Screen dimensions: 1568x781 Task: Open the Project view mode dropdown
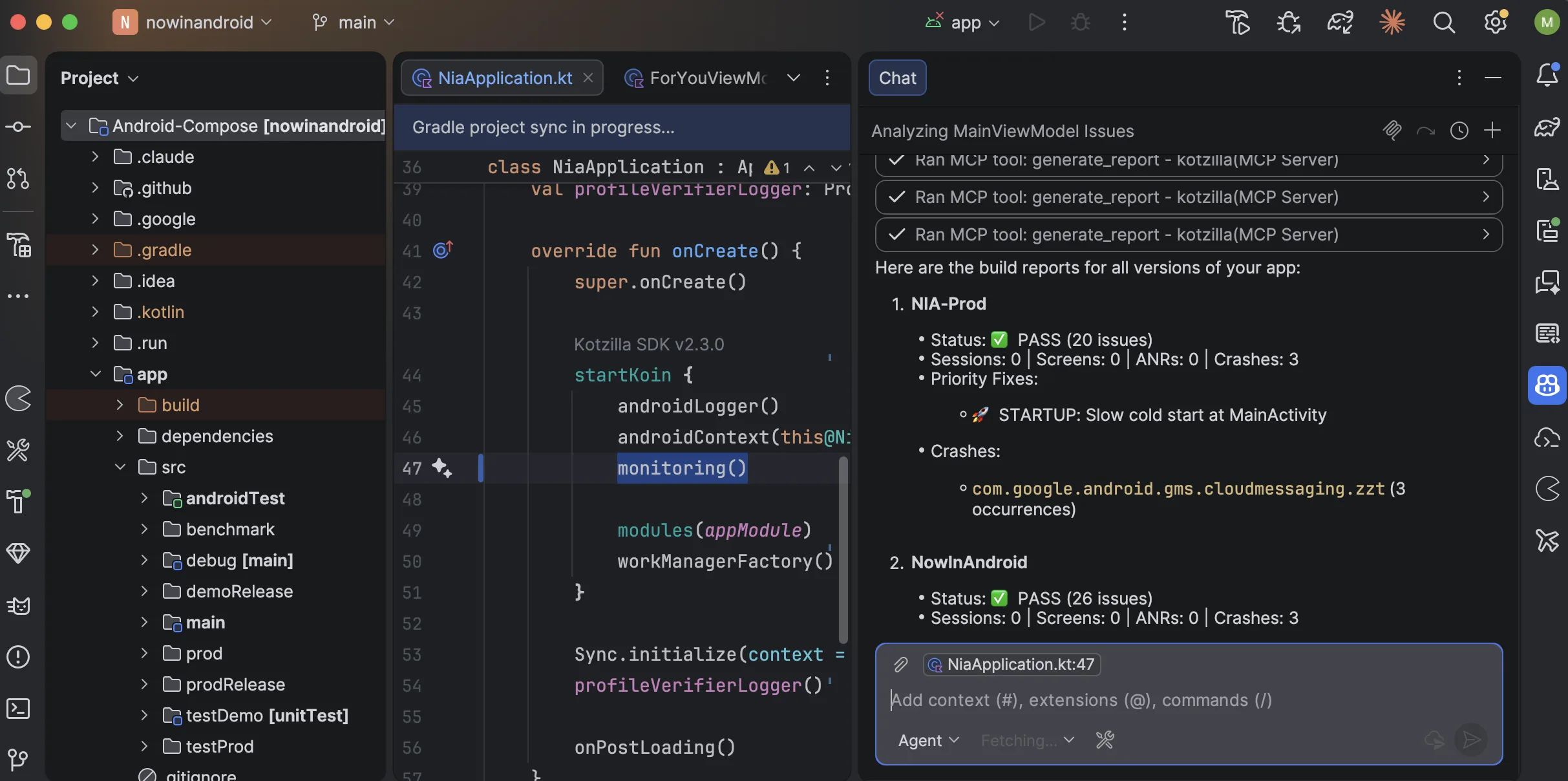100,78
